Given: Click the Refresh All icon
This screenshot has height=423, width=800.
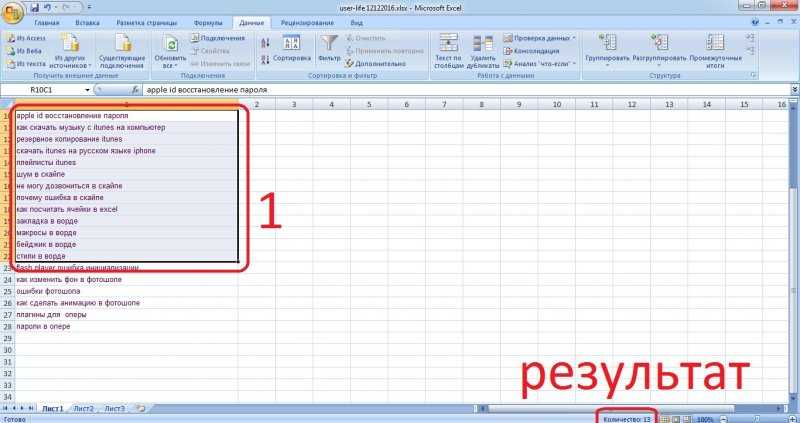Looking at the screenshot, I should [172, 44].
